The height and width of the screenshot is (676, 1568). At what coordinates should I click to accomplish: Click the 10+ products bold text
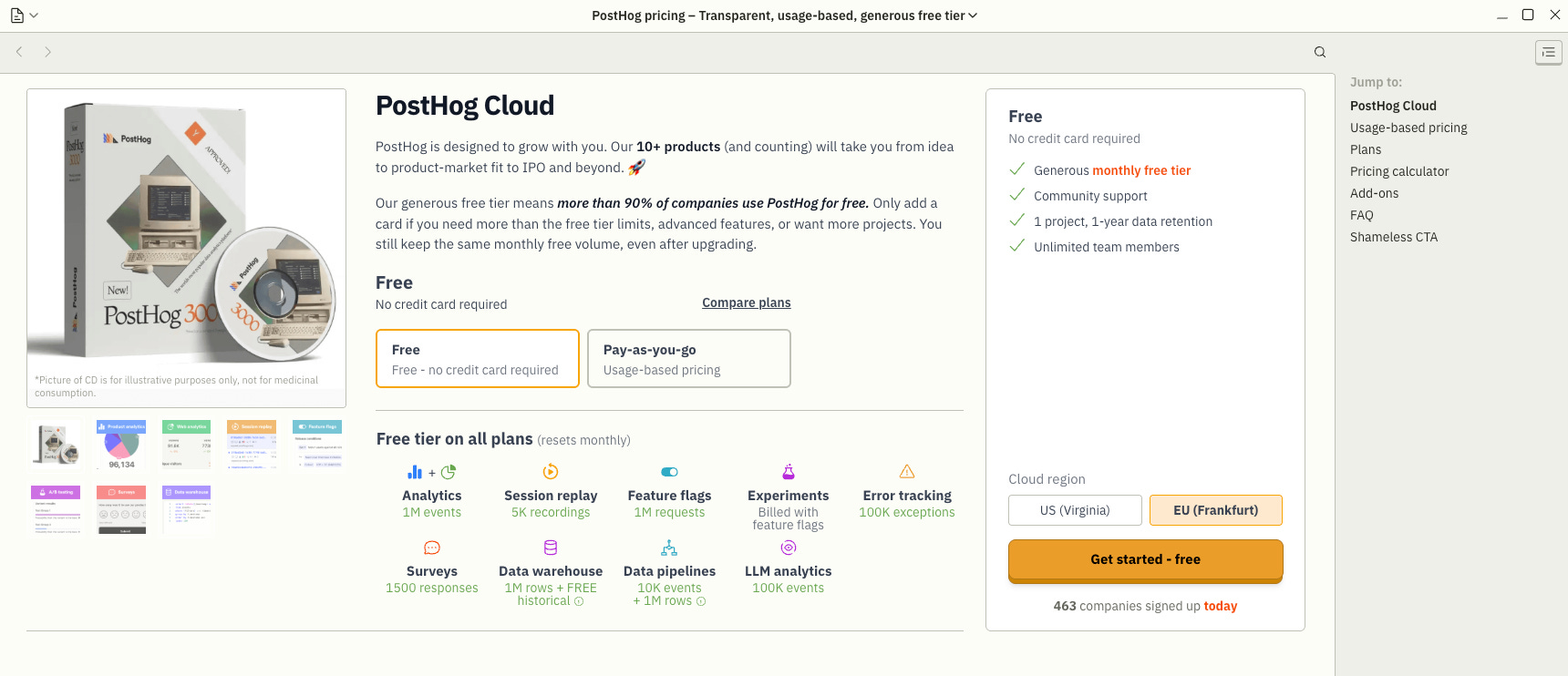678,147
